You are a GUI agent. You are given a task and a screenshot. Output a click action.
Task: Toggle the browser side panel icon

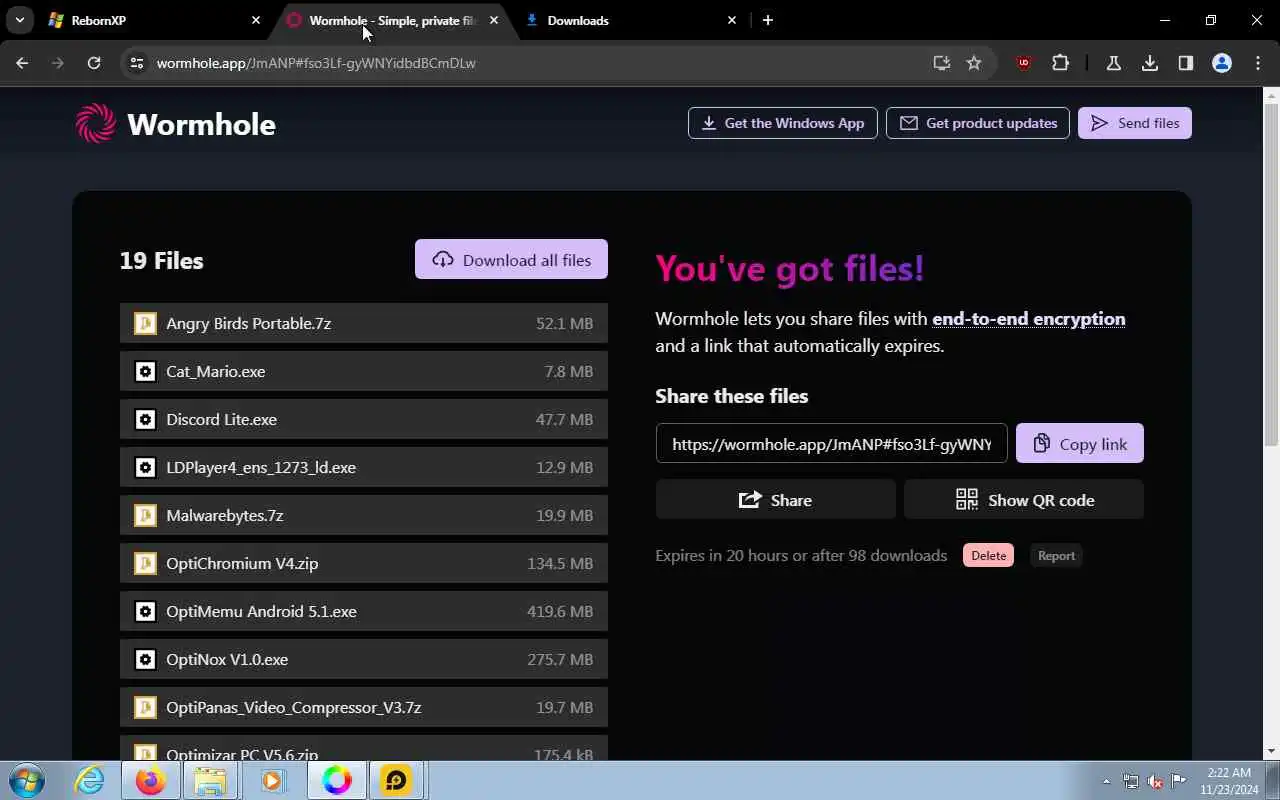(1186, 63)
